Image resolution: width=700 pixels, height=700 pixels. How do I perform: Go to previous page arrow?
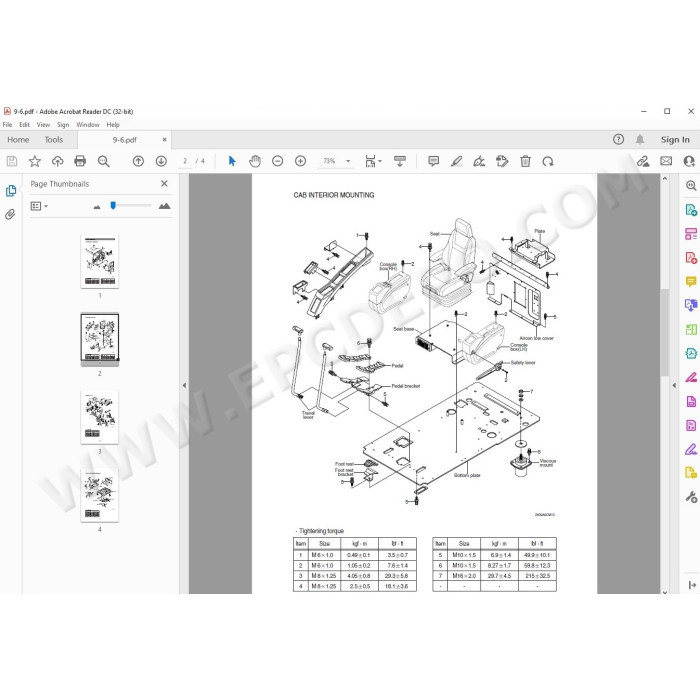(138, 161)
